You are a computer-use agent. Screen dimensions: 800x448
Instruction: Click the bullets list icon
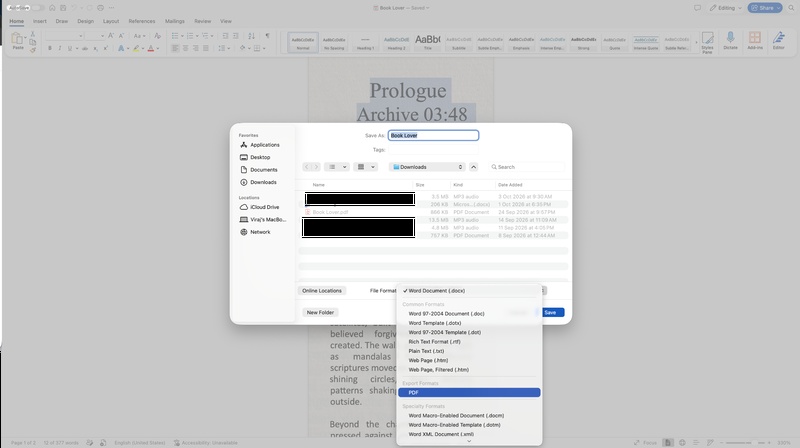[175, 36]
